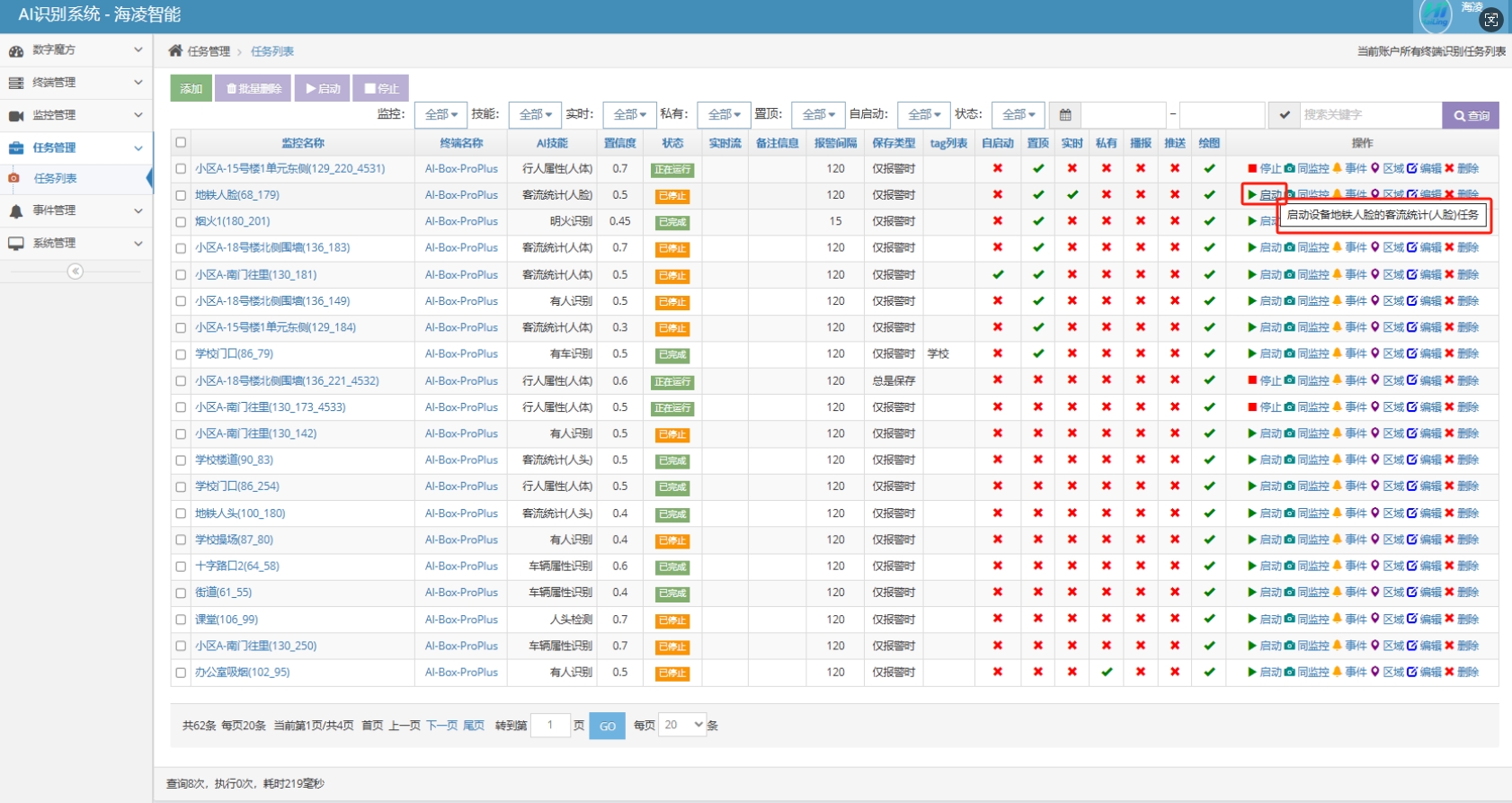The image size is (1512, 803).
Task: Open the 每页 20 items-per-page select
Action: point(682,725)
